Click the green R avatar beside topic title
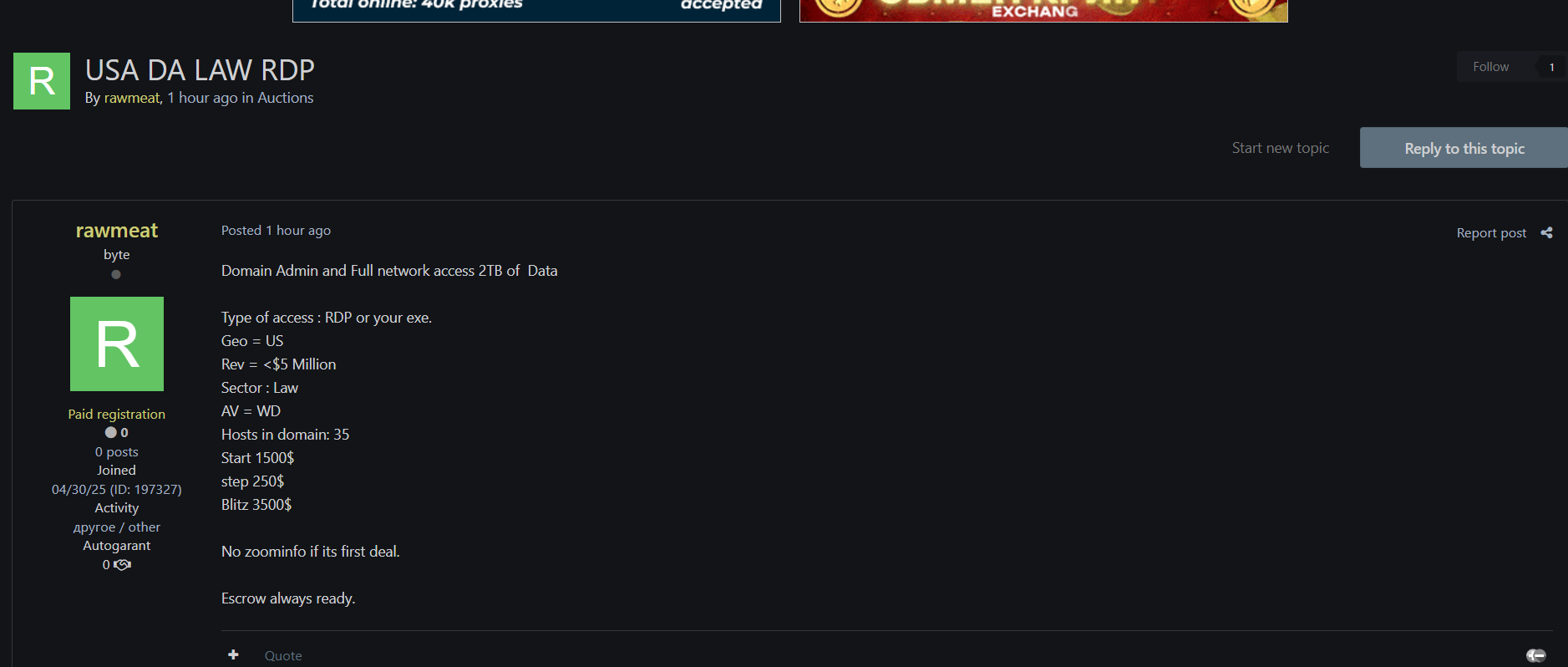Viewport: 1568px width, 667px height. pos(42,81)
